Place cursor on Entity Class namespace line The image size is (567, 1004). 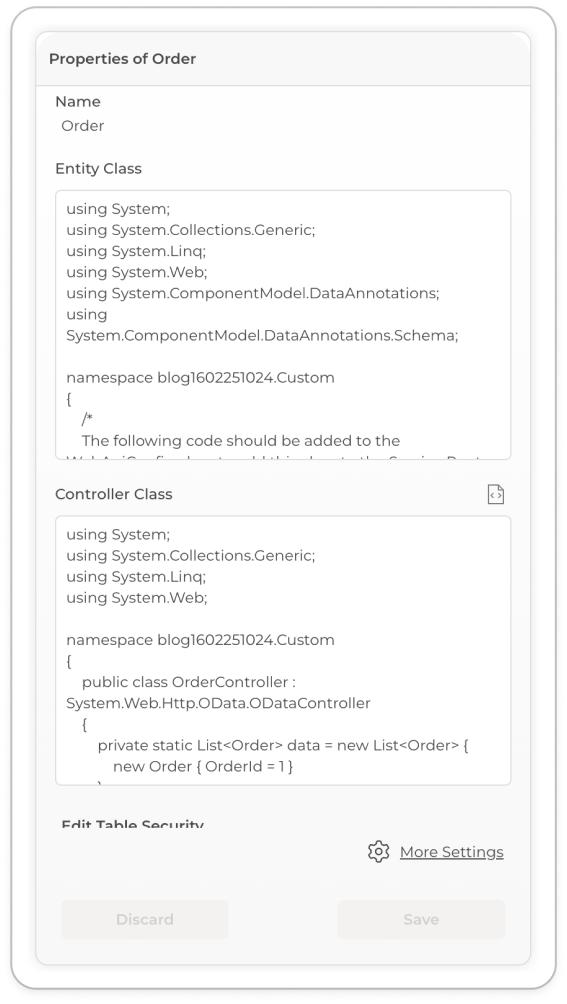200,378
